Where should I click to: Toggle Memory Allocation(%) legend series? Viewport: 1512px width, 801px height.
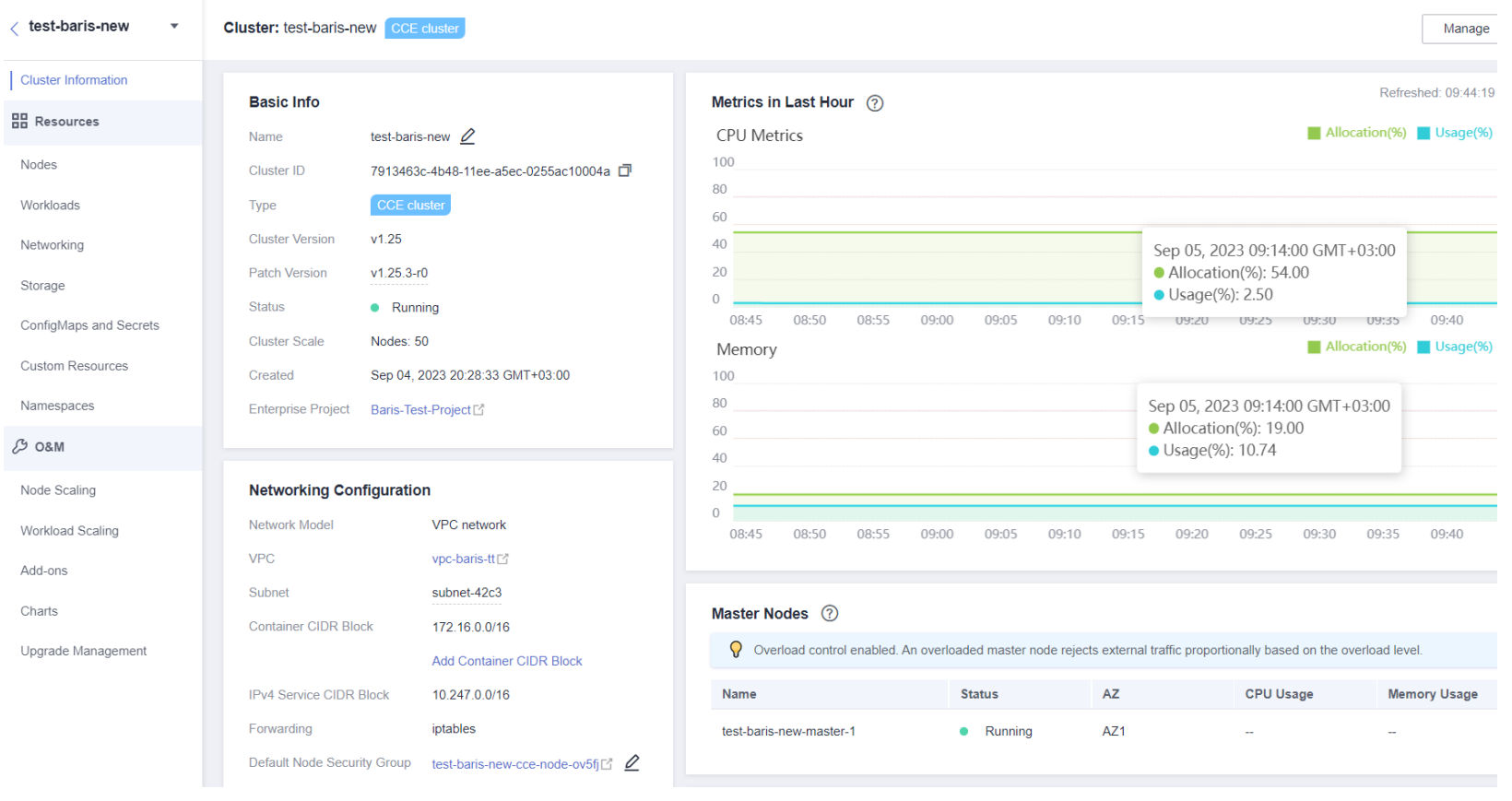pyautogui.click(x=1356, y=347)
